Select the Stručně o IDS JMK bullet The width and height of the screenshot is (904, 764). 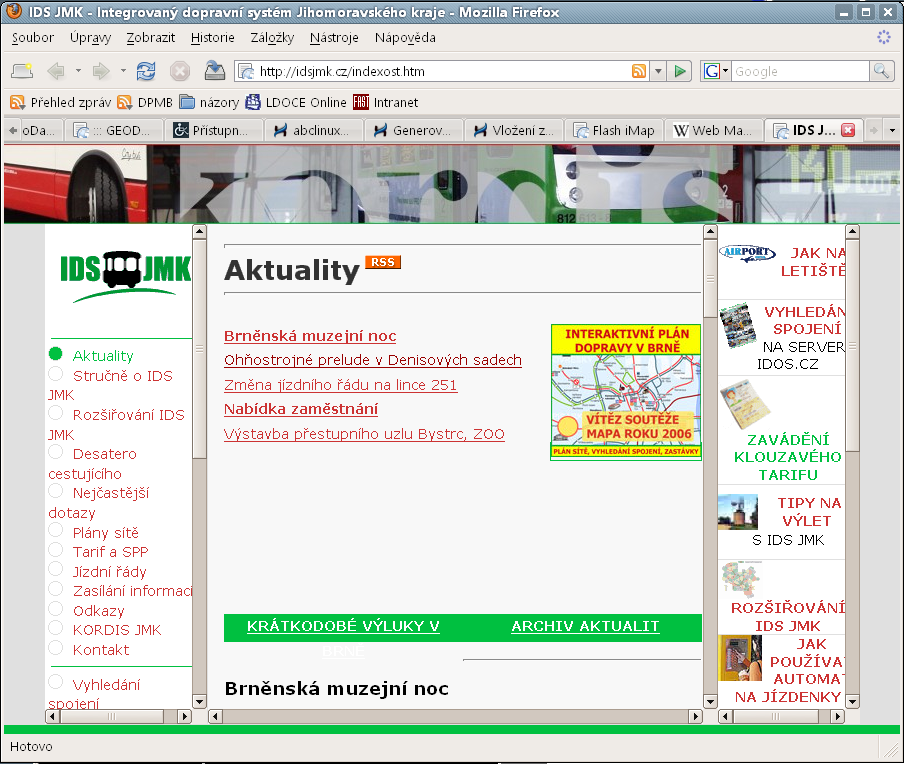(x=55, y=374)
